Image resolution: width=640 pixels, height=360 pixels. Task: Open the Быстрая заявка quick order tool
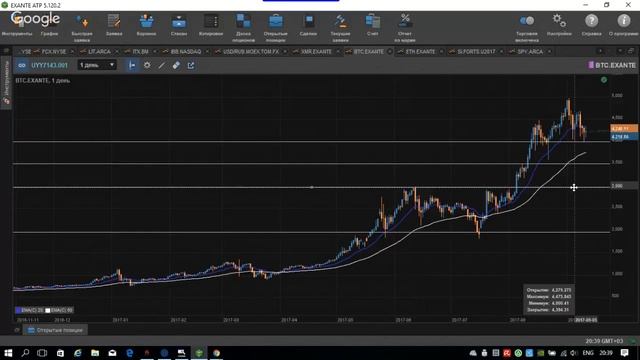tap(82, 28)
